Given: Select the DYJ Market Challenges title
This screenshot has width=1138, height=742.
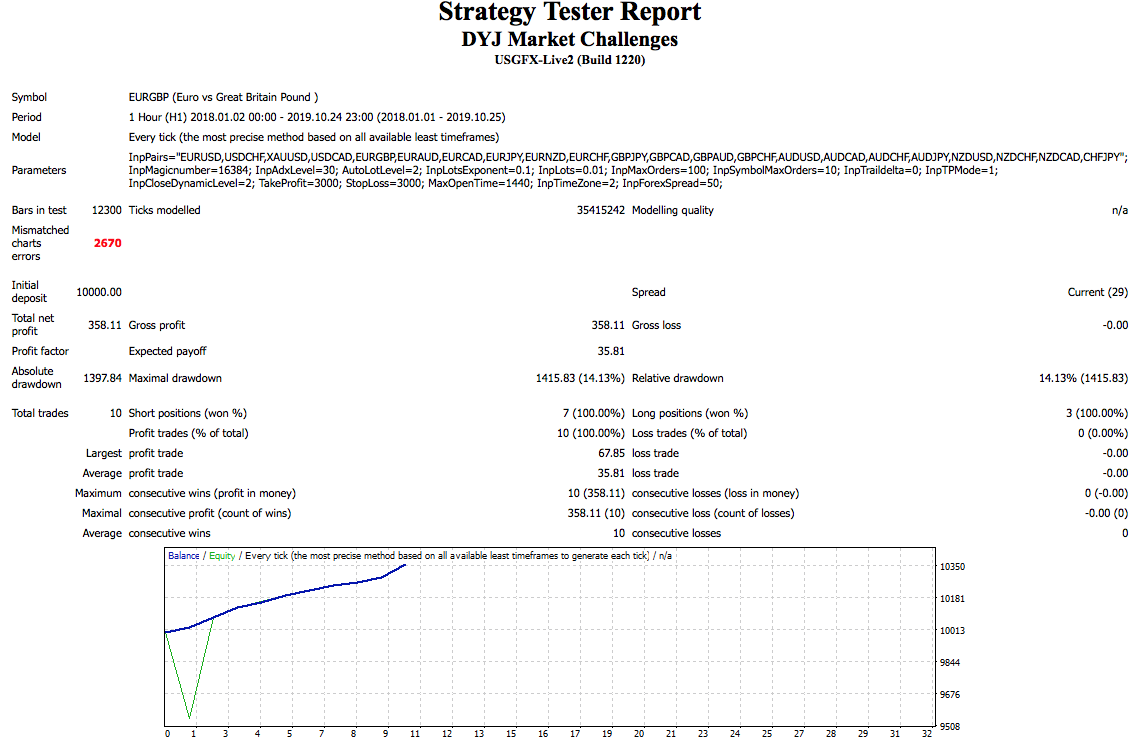Looking at the screenshot, I should (x=570, y=39).
